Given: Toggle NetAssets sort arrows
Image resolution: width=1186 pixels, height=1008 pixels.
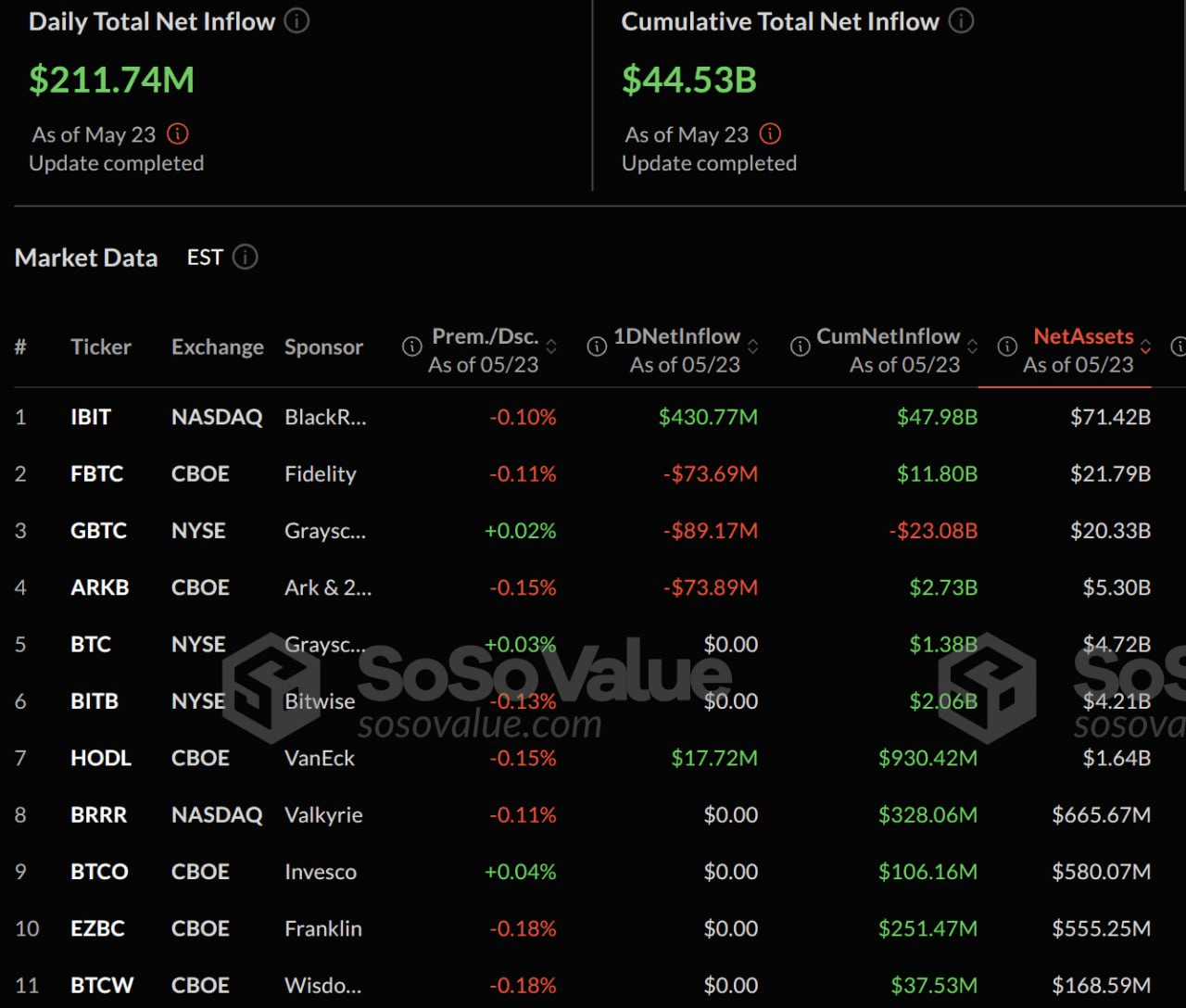Looking at the screenshot, I should [1146, 346].
